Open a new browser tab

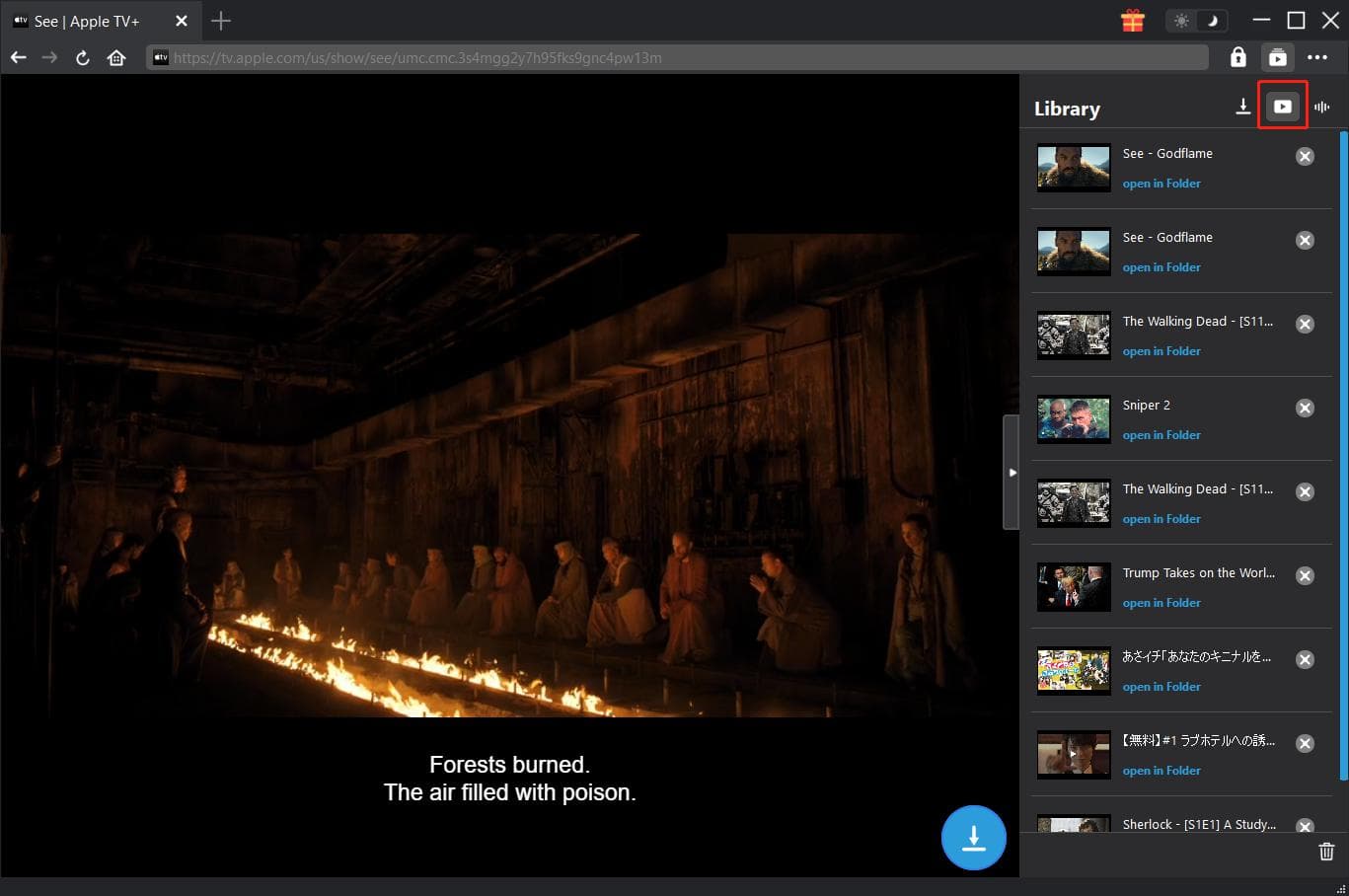(x=221, y=20)
